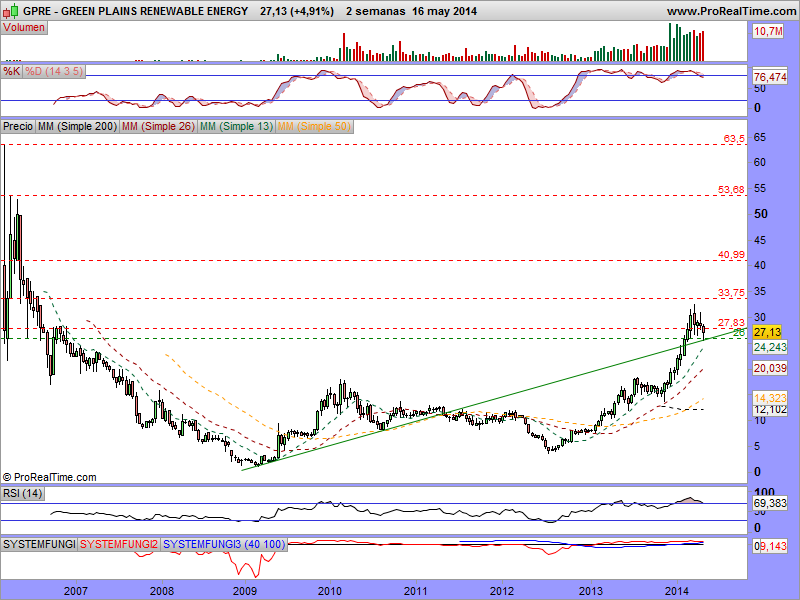800x600 pixels.
Task: Click the 2008 year label on time axis
Action: [x=162, y=591]
